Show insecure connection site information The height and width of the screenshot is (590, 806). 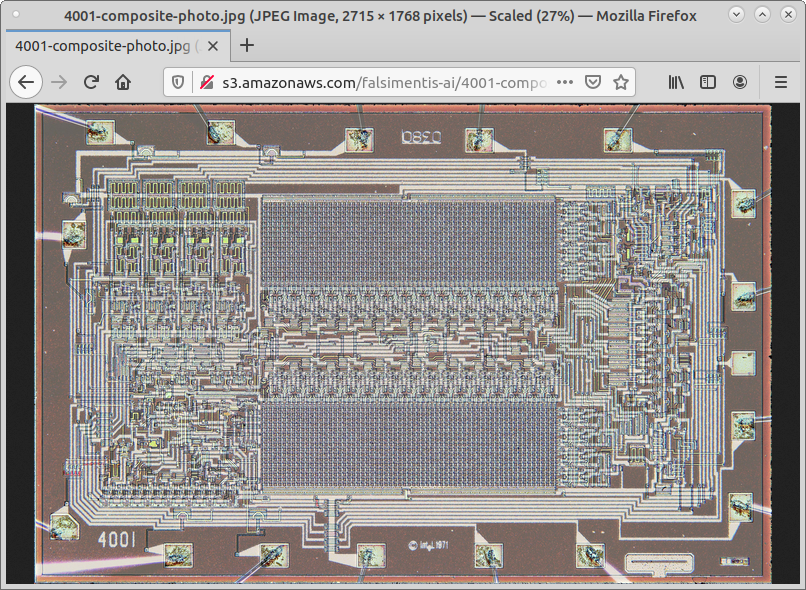[x=207, y=82]
